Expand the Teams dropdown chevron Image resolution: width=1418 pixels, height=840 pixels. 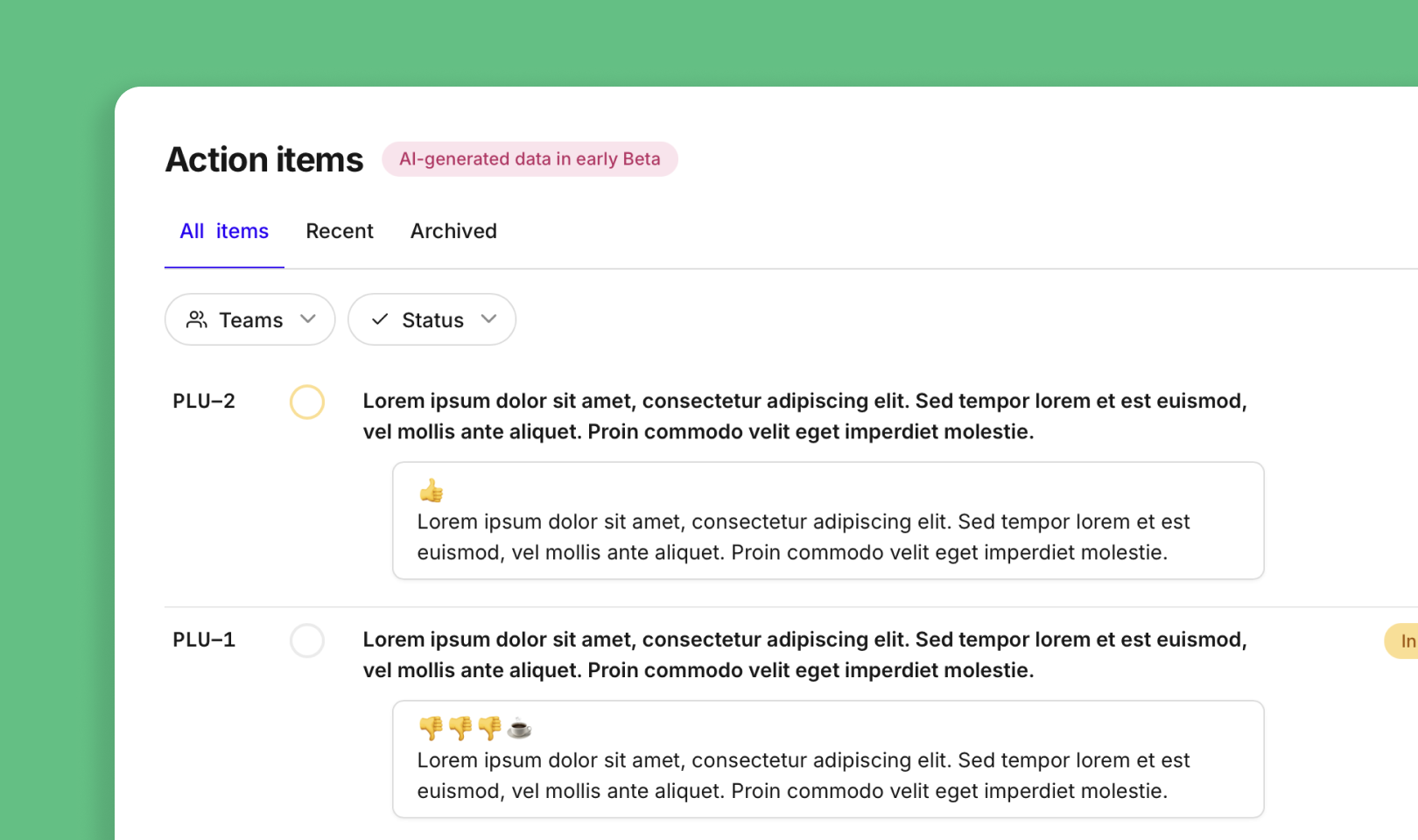[307, 318]
